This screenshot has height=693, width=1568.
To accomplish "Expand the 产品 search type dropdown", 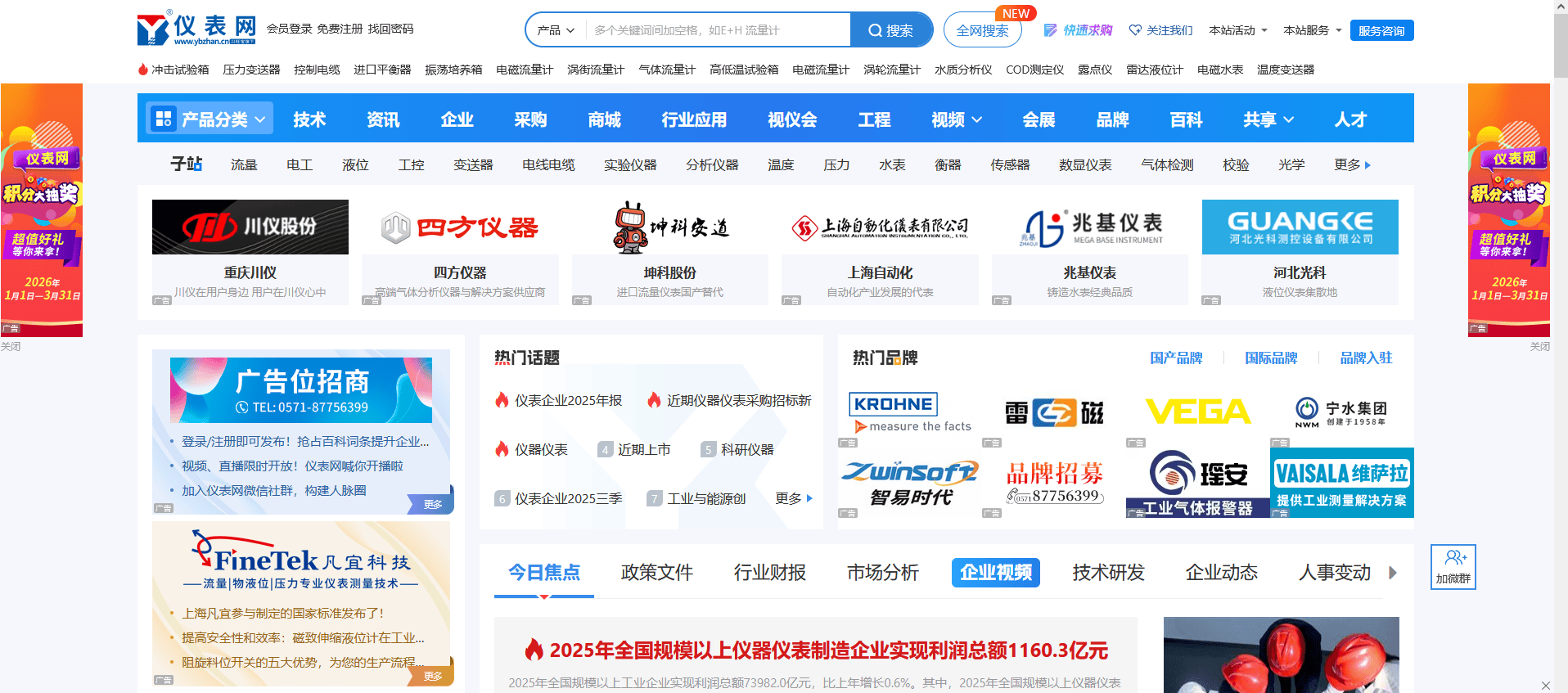I will coord(556,30).
